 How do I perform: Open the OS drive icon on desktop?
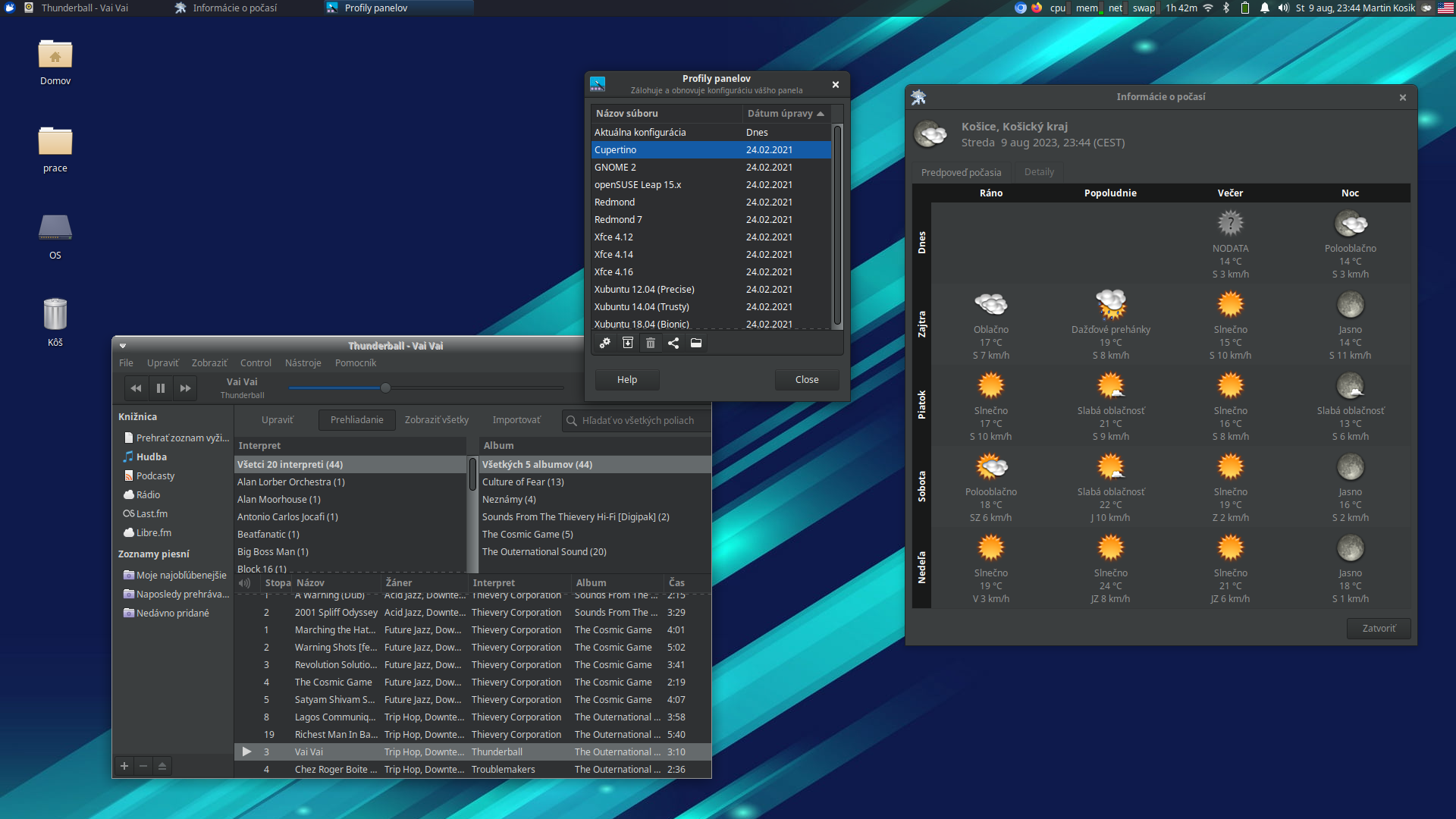[x=55, y=237]
